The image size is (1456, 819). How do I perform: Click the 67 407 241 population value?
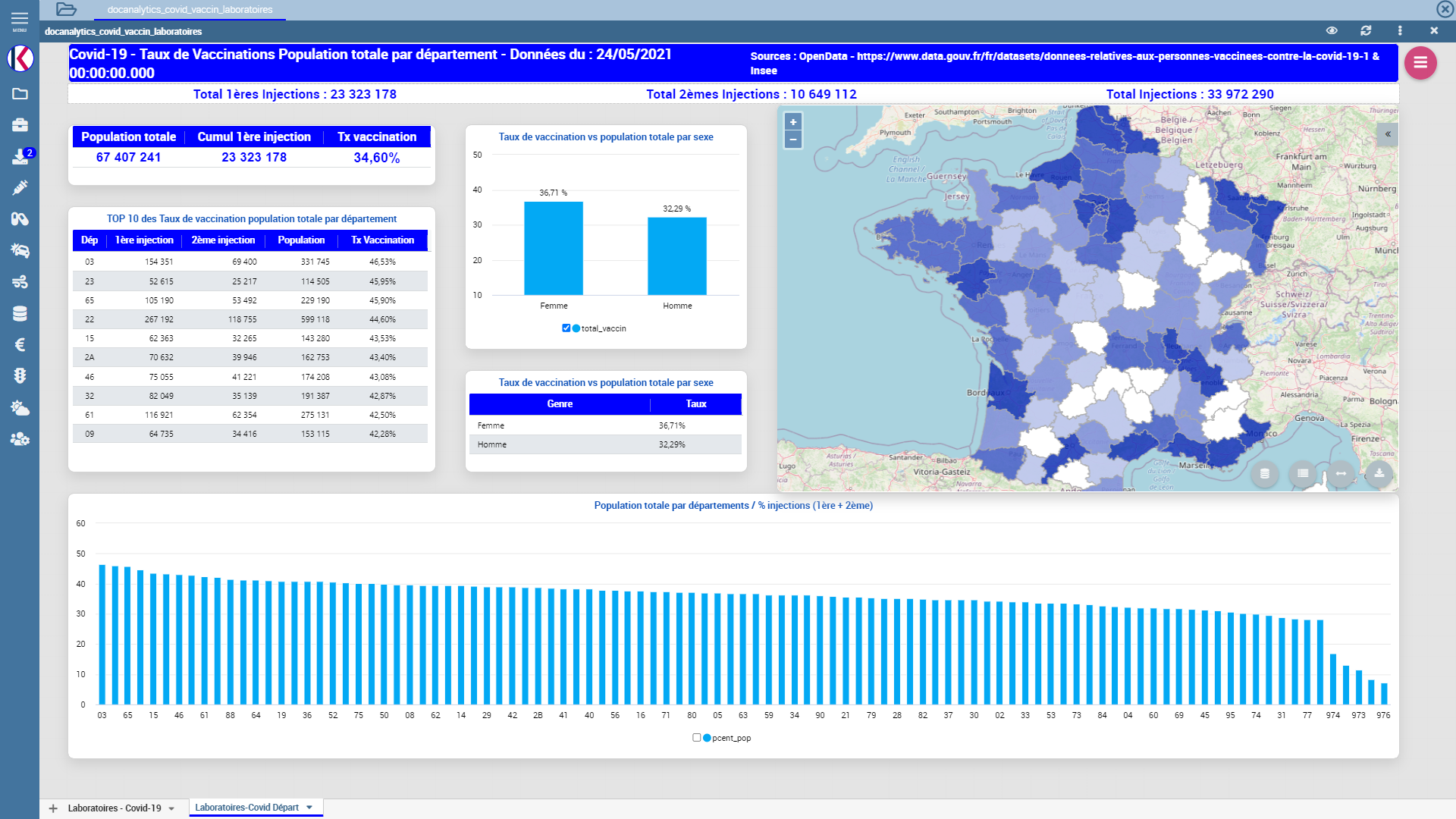128,158
